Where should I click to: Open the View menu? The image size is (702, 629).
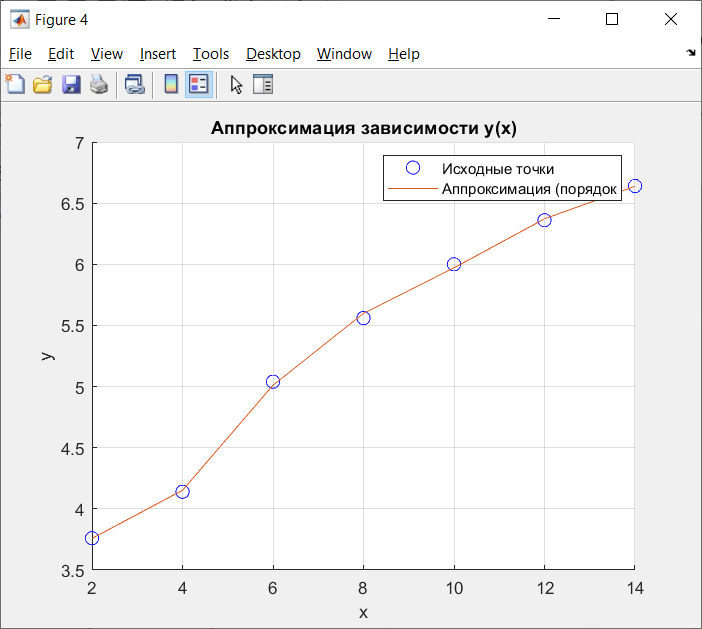107,54
